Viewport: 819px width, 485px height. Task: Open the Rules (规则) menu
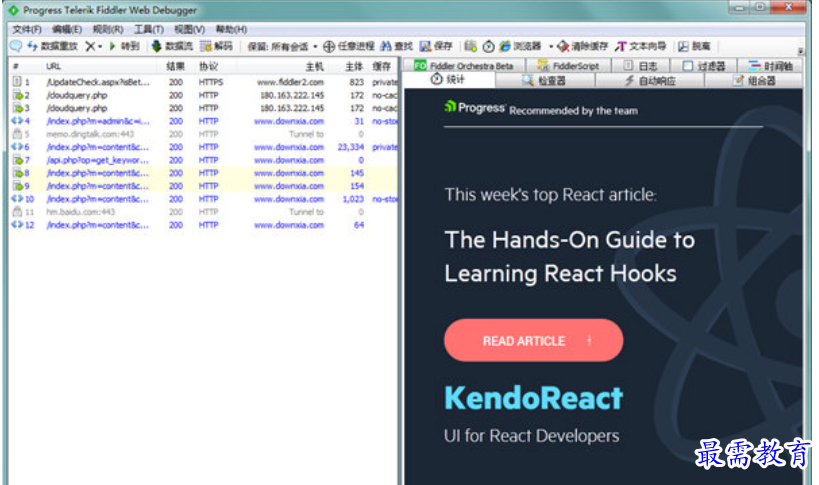click(x=108, y=29)
